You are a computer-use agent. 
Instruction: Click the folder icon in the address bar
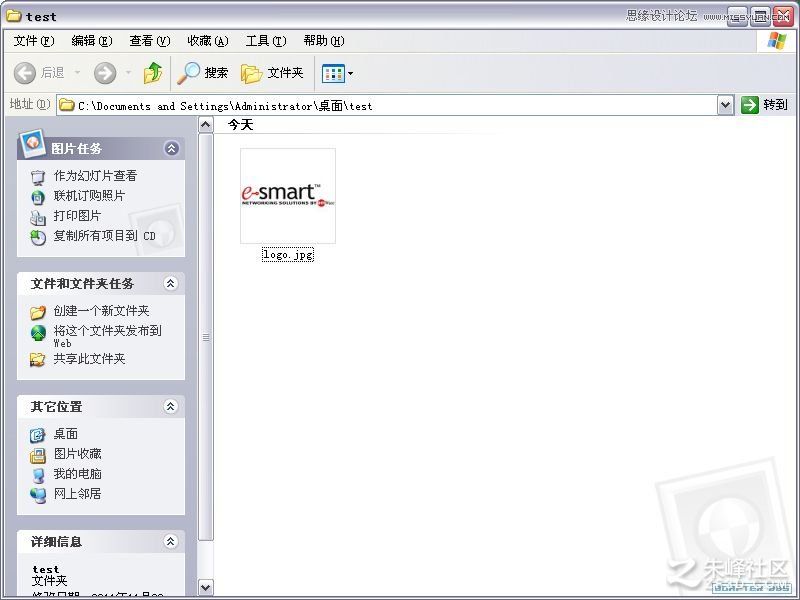66,105
